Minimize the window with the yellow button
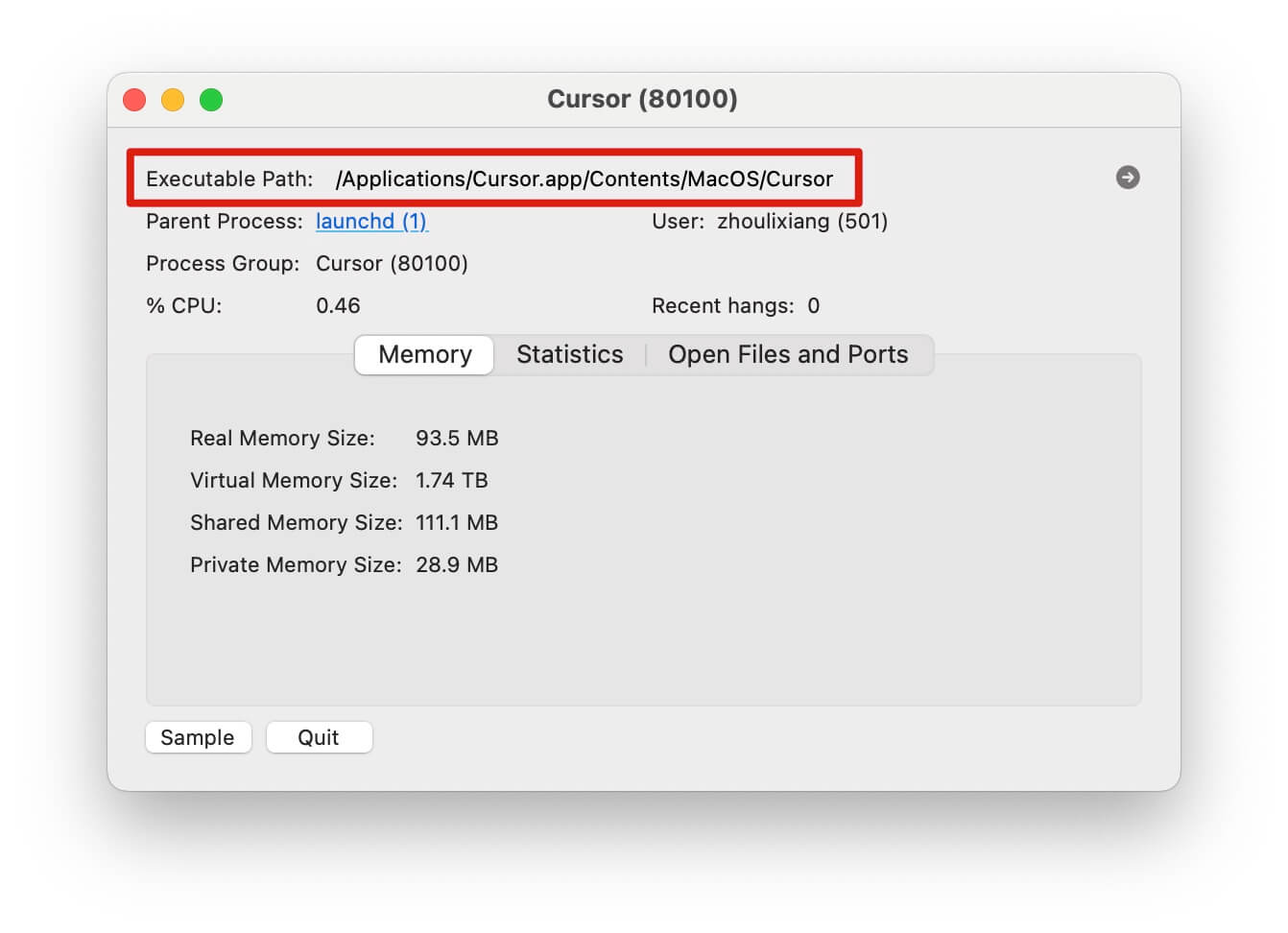 173,100
